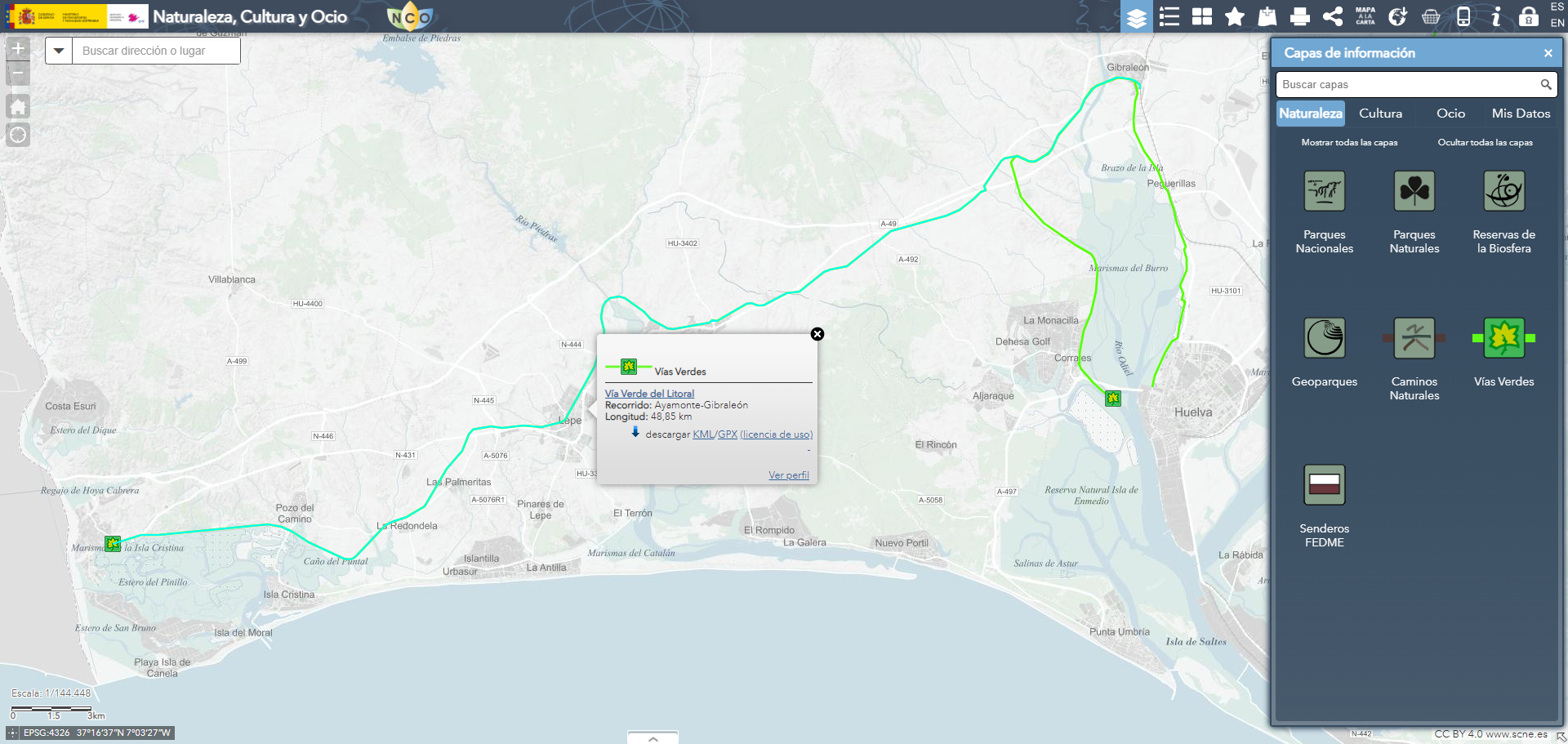The height and width of the screenshot is (744, 1568).
Task: Toggle Caminos Naturales layer
Action: [x=1414, y=338]
